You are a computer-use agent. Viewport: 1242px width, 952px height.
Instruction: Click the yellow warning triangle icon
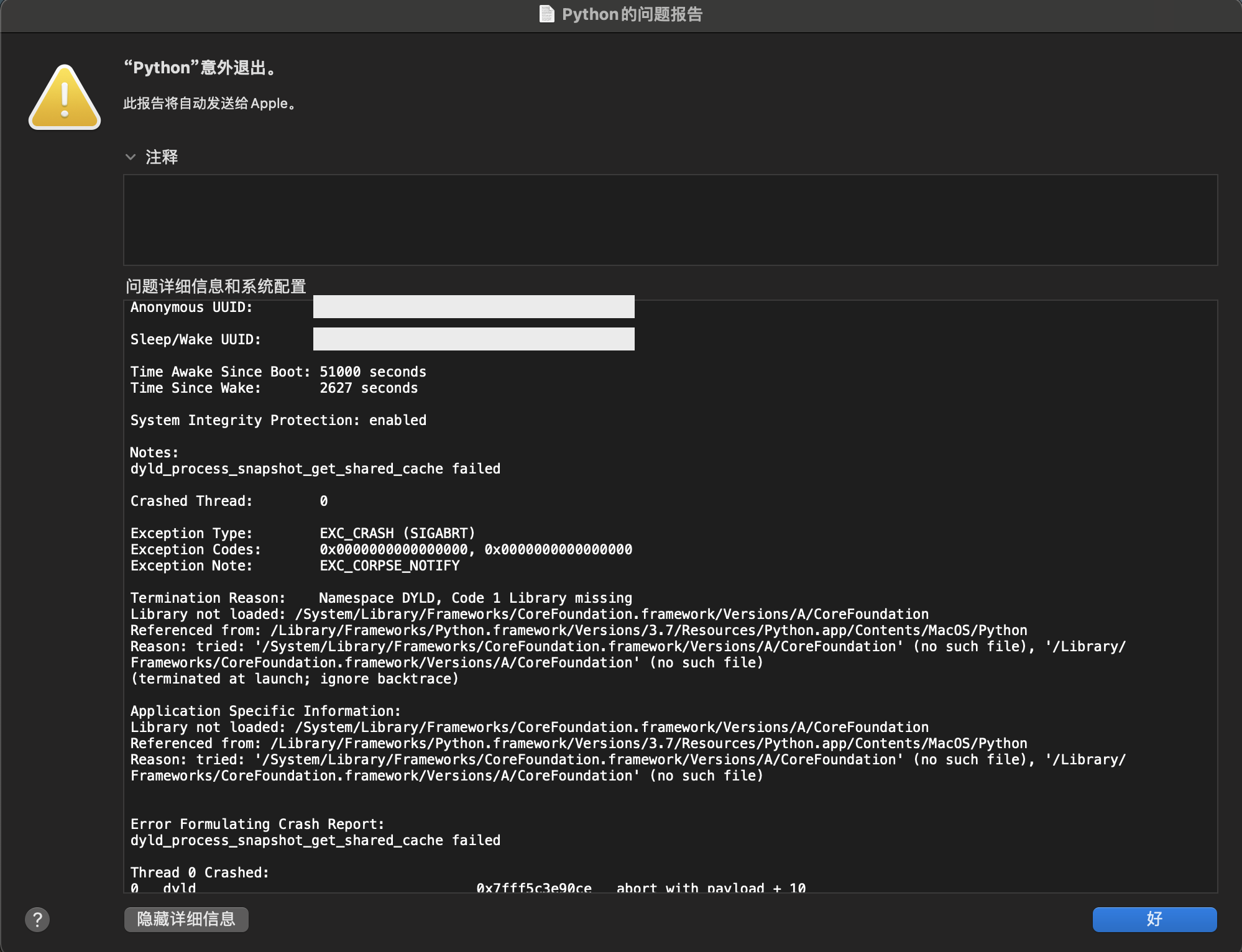click(65, 98)
